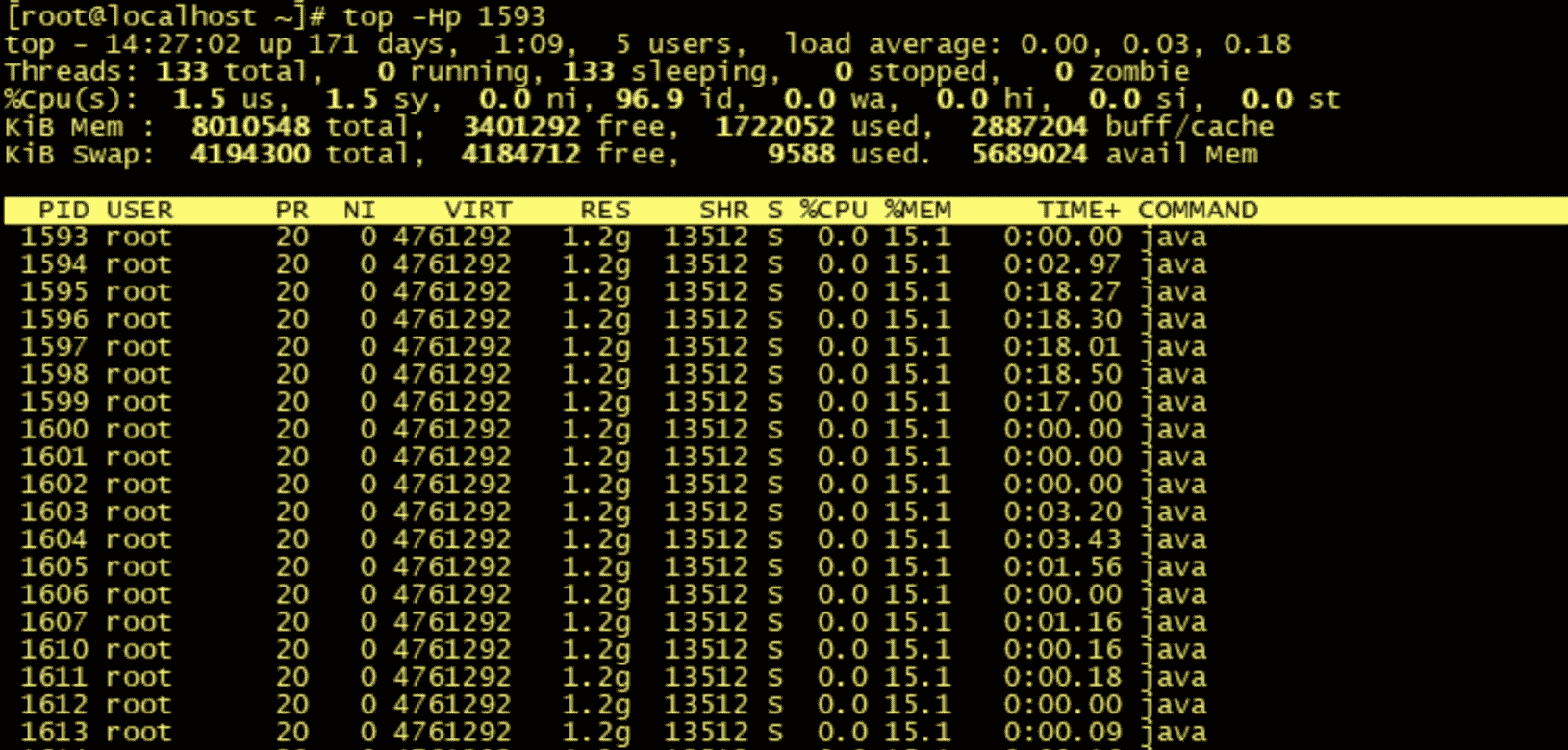Click the '[root@localhost ~]#' shell prompt
1568x750 pixels.
(165, 16)
